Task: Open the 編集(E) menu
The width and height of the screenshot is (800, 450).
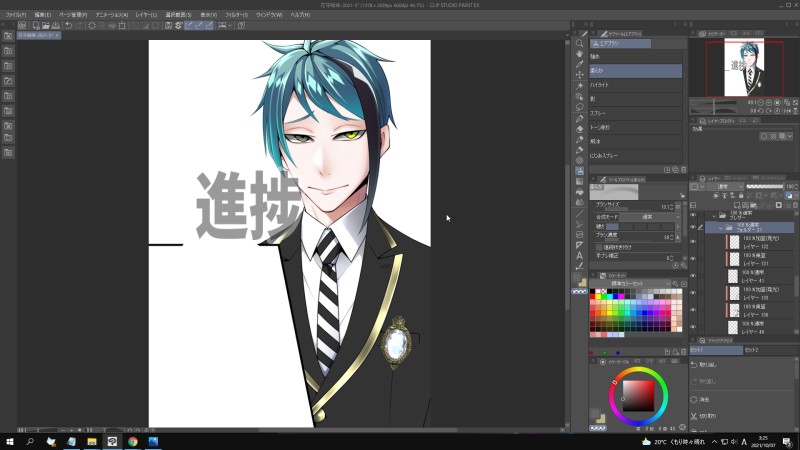Action: [42, 15]
